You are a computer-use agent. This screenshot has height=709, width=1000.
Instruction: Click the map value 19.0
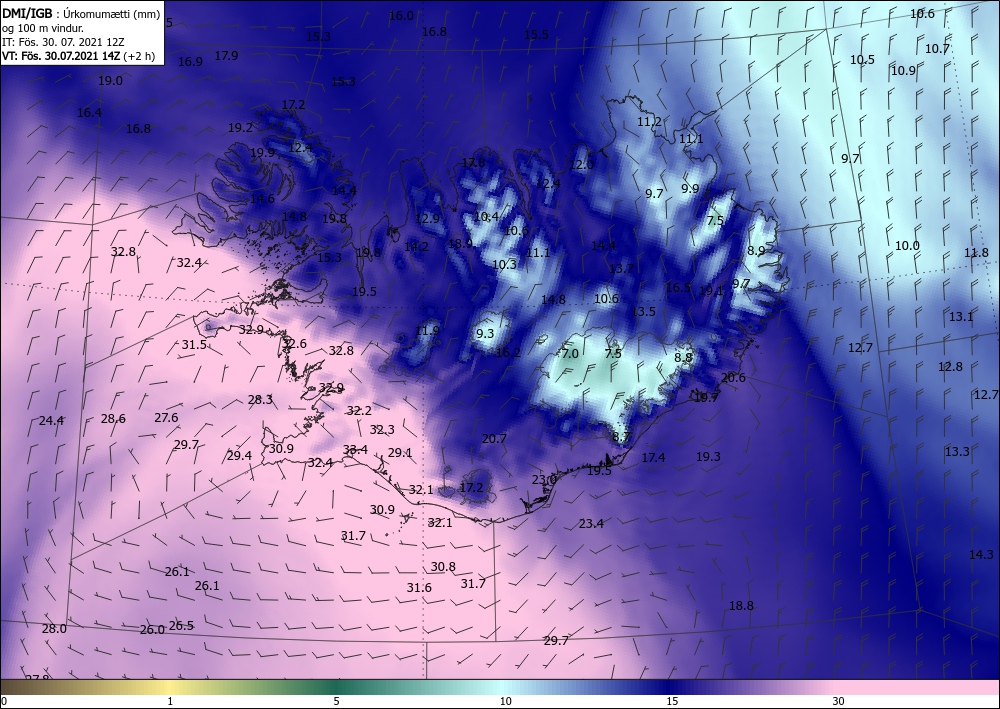click(x=110, y=81)
